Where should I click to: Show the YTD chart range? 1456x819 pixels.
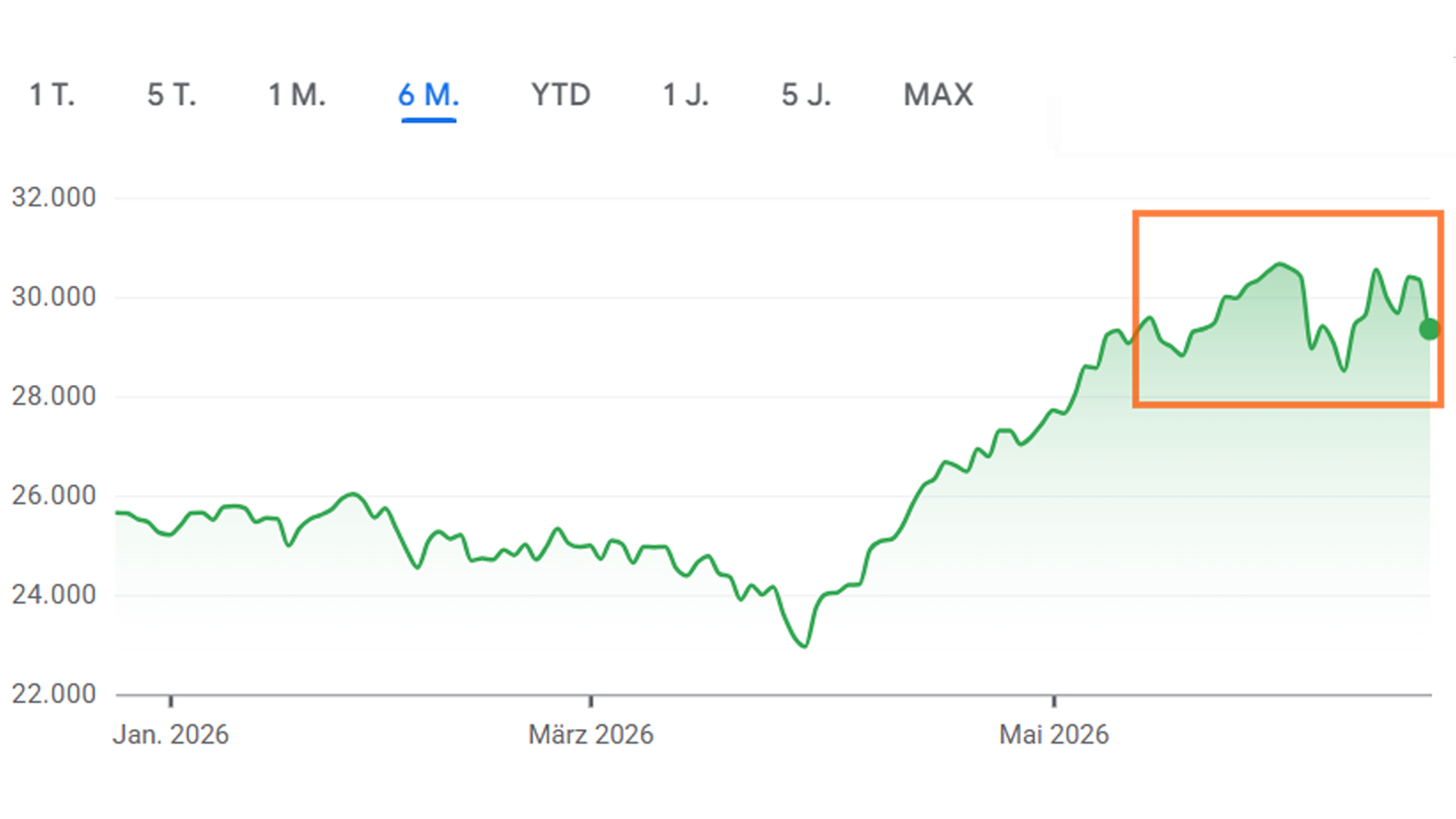click(561, 95)
